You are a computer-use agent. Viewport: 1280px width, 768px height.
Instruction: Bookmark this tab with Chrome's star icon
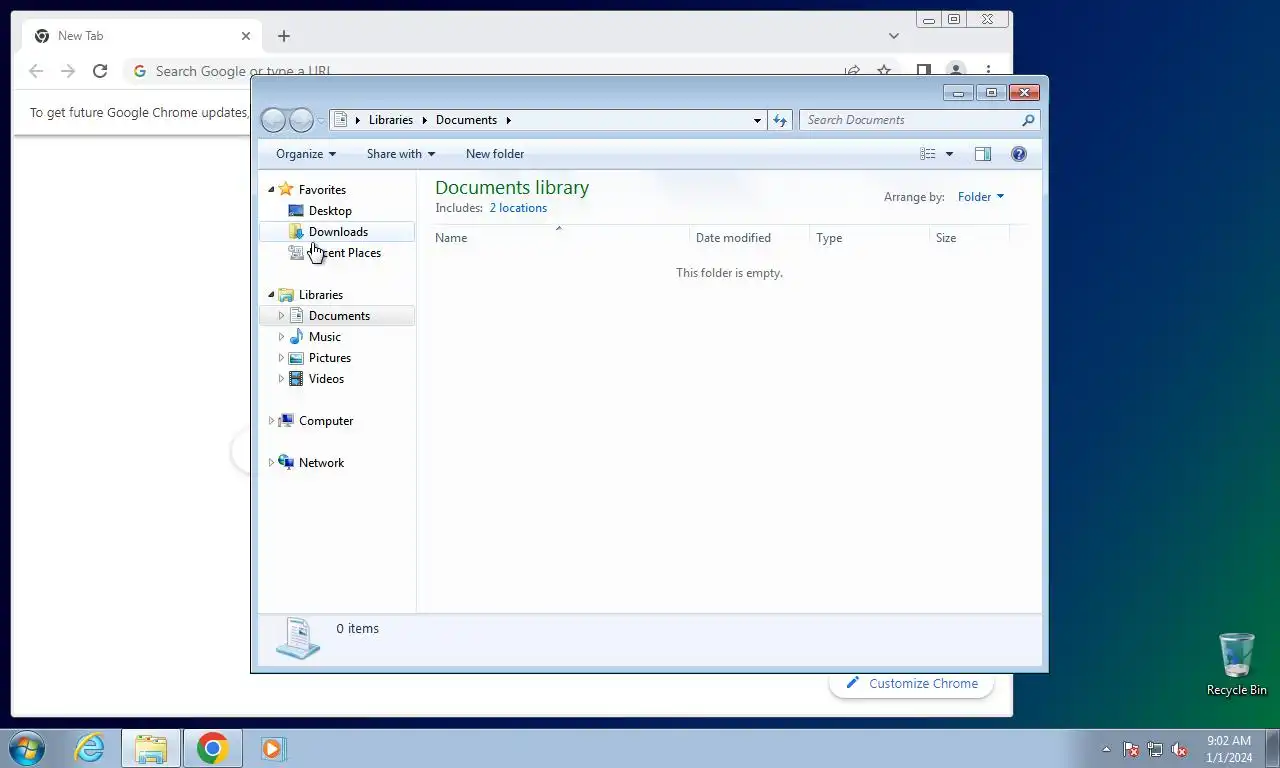[x=884, y=71]
